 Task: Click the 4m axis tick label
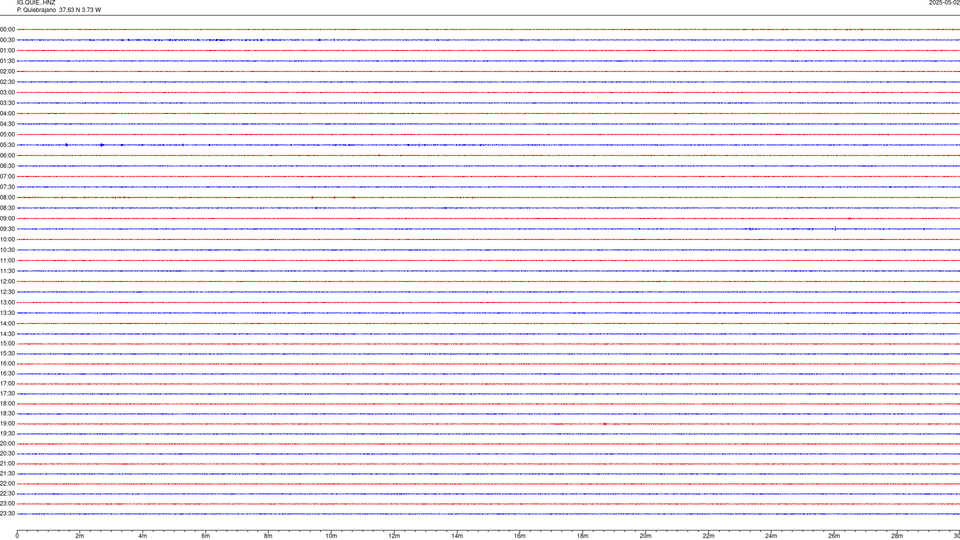143,536
